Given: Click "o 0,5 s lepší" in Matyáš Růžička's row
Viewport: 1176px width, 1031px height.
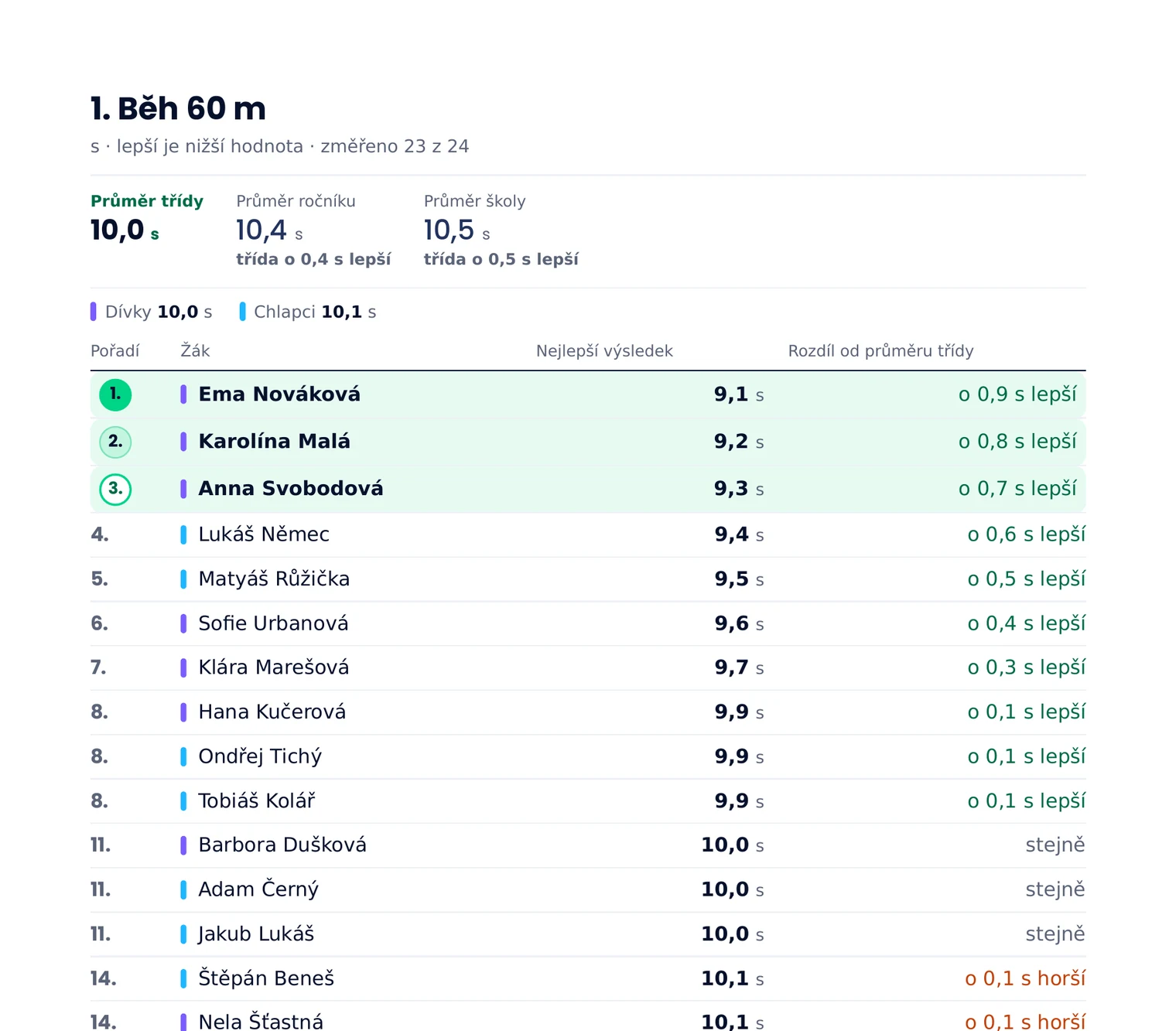Looking at the screenshot, I should point(1027,579).
